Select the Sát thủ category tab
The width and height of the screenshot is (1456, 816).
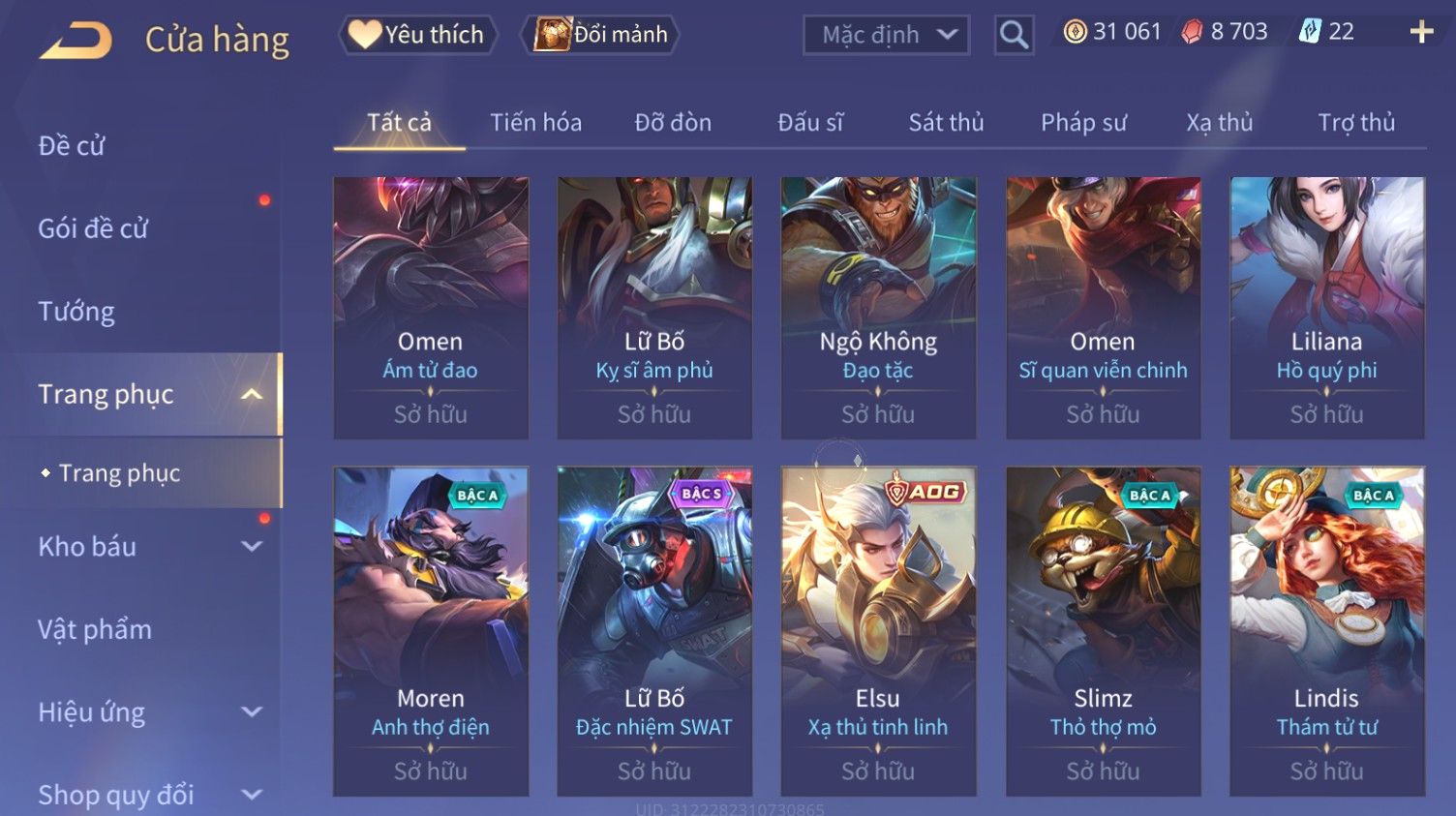coord(946,122)
